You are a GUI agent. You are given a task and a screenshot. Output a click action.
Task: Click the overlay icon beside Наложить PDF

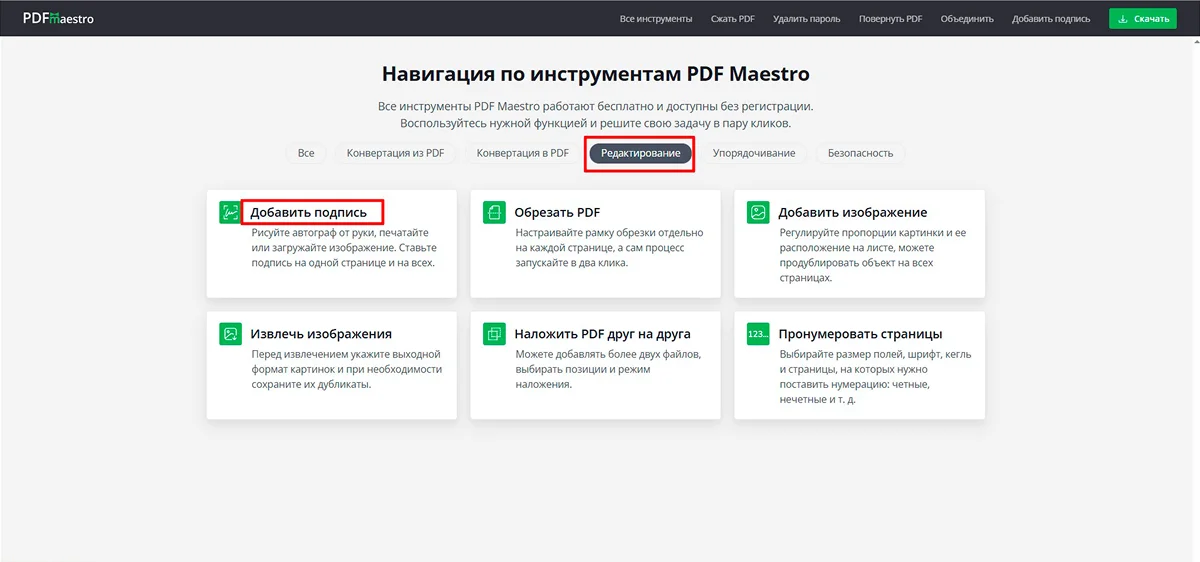pos(495,334)
